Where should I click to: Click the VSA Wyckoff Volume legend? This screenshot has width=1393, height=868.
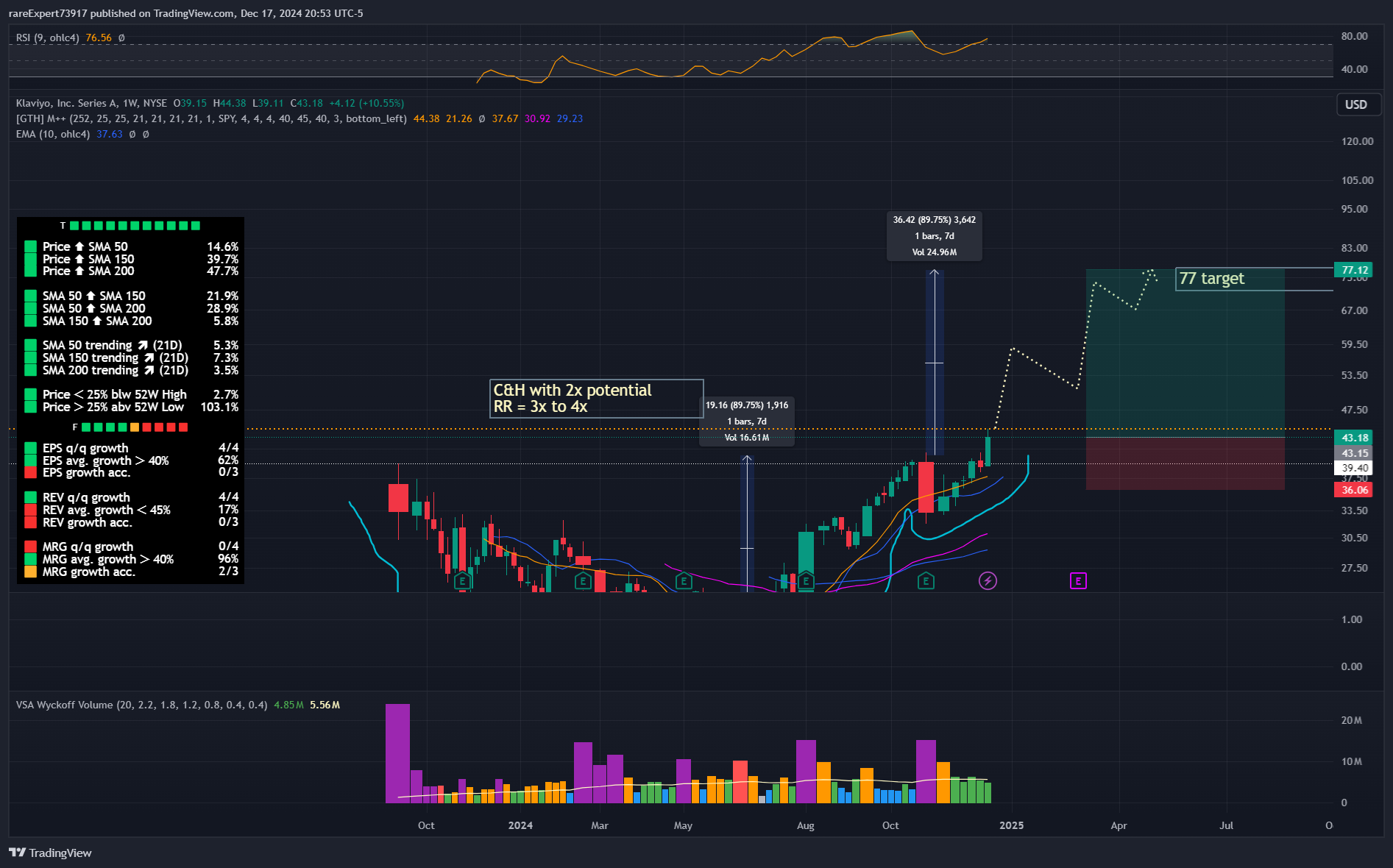click(141, 705)
